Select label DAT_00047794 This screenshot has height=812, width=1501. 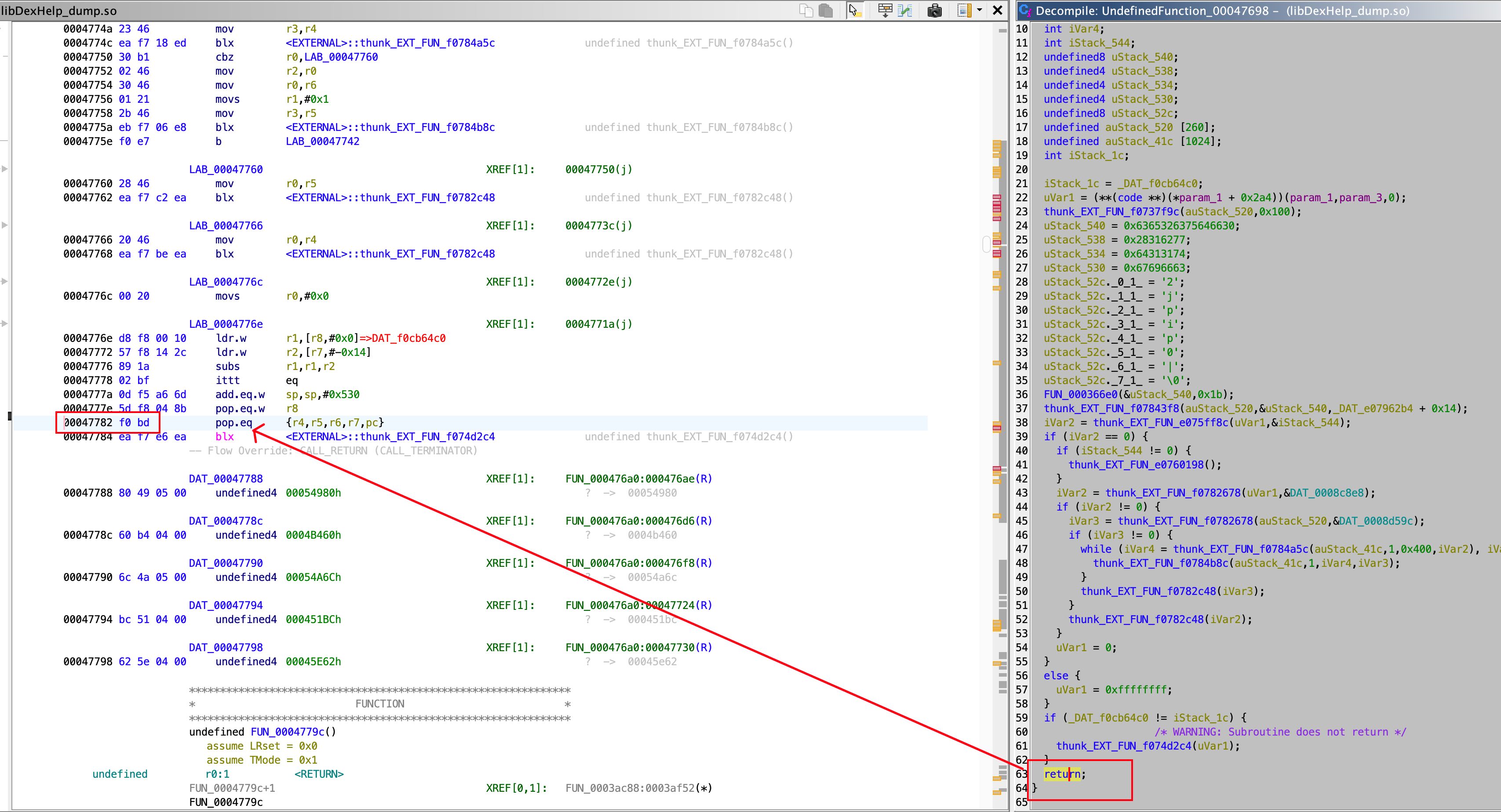(x=226, y=605)
